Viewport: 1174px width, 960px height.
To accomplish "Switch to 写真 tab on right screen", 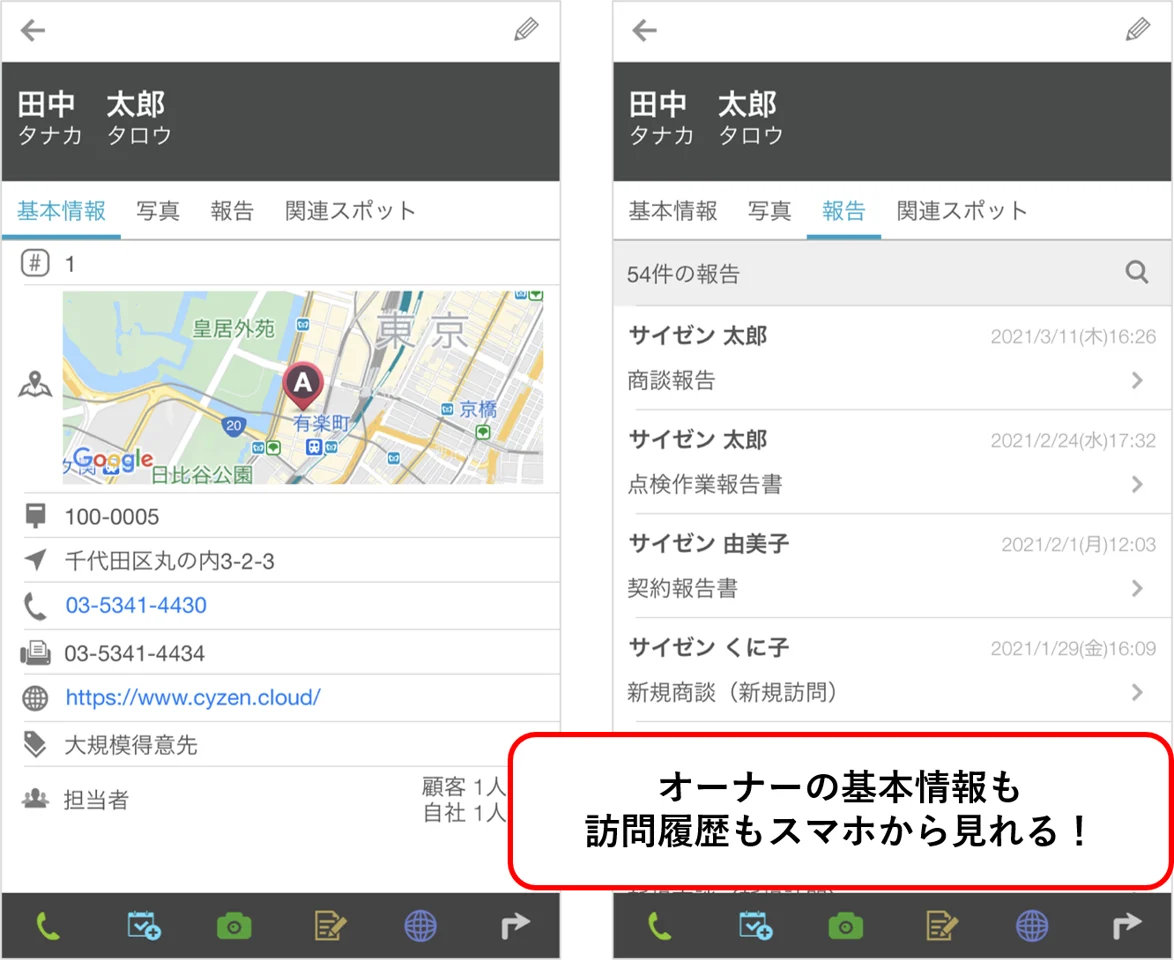I will [x=770, y=211].
